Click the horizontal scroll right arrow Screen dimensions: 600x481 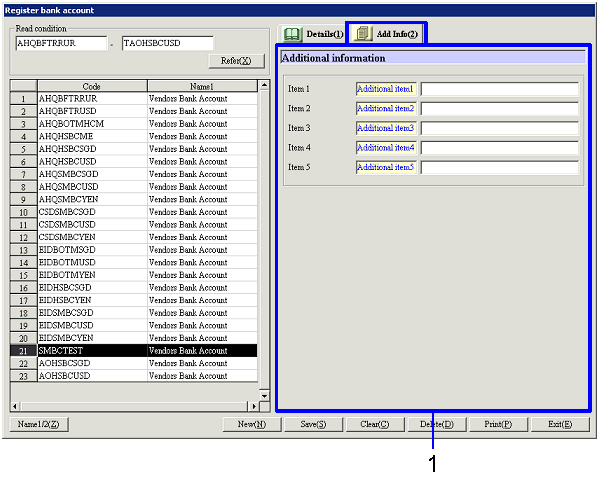253,406
